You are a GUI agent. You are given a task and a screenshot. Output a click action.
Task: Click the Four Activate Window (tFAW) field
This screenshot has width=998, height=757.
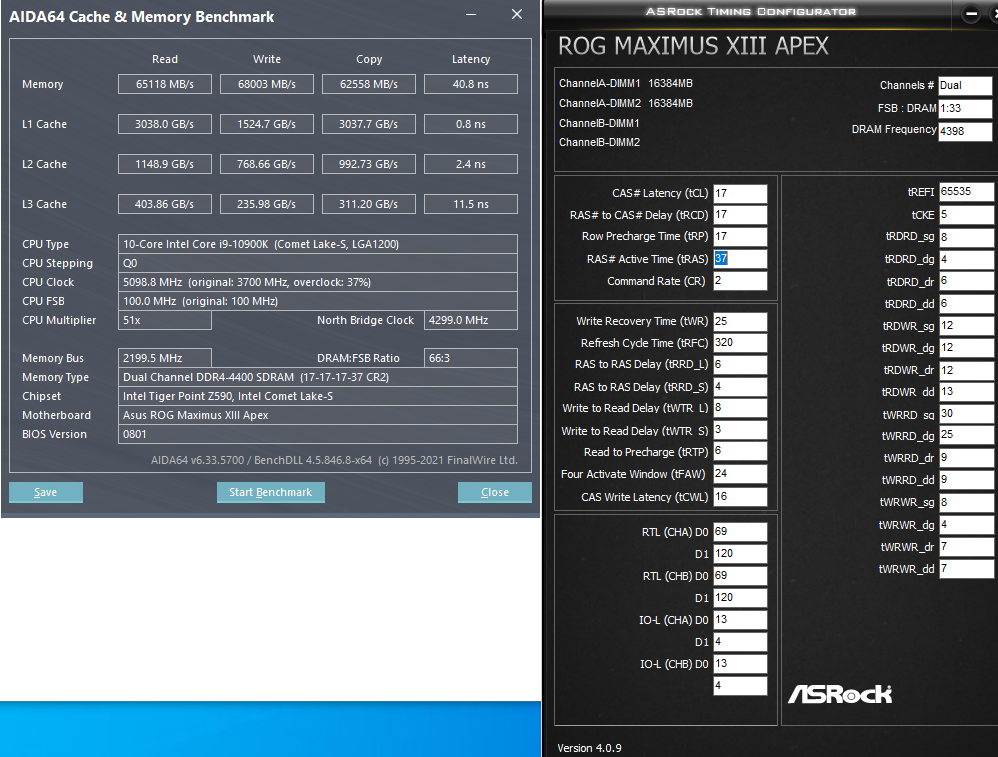[x=740, y=474]
